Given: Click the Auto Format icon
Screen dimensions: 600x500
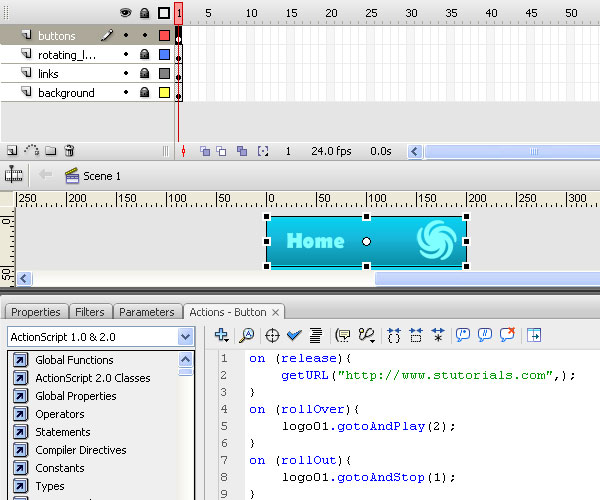Looking at the screenshot, I should click(x=316, y=336).
